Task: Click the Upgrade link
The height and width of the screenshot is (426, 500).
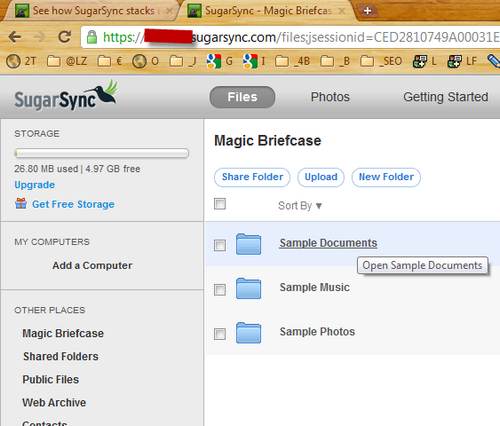Action: (x=35, y=185)
